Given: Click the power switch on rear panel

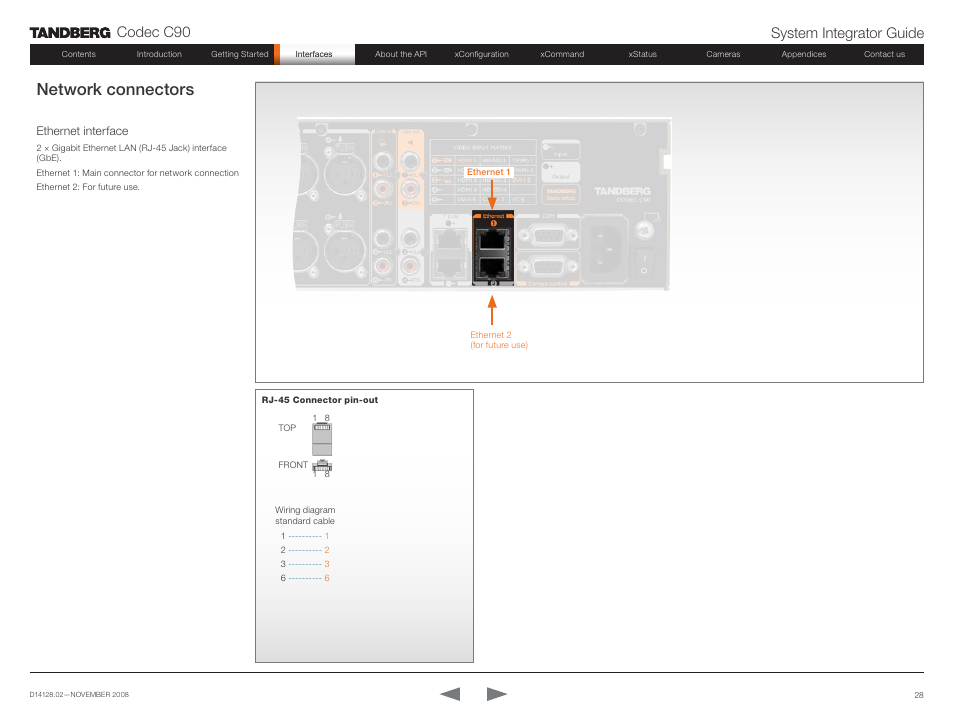Looking at the screenshot, I should pyautogui.click(x=644, y=263).
